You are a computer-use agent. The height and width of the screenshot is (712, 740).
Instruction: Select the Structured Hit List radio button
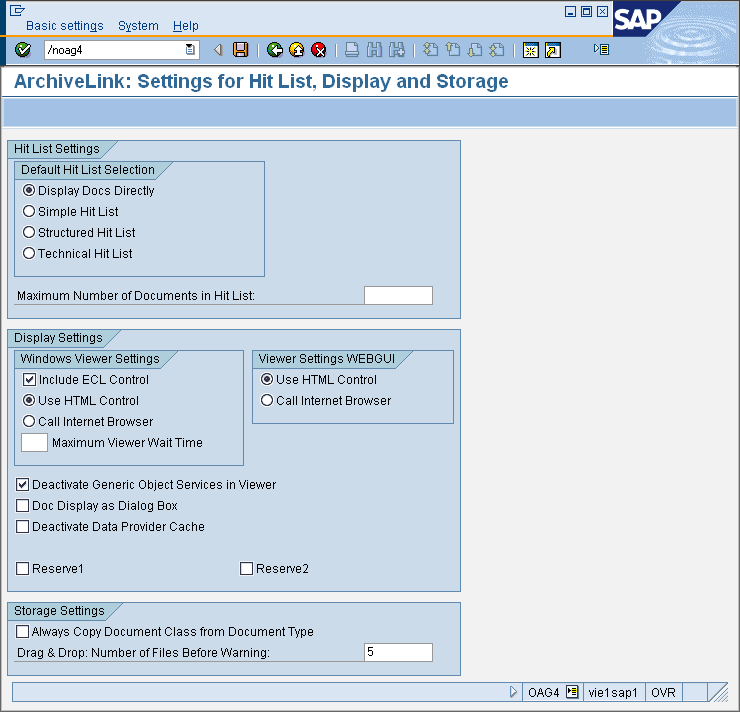(29, 233)
